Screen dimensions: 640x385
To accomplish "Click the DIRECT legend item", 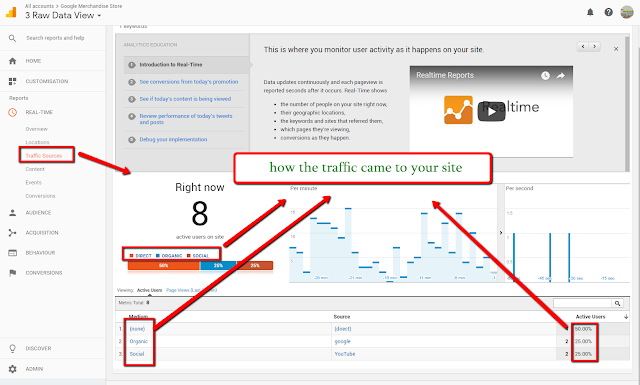I will [x=140, y=256].
